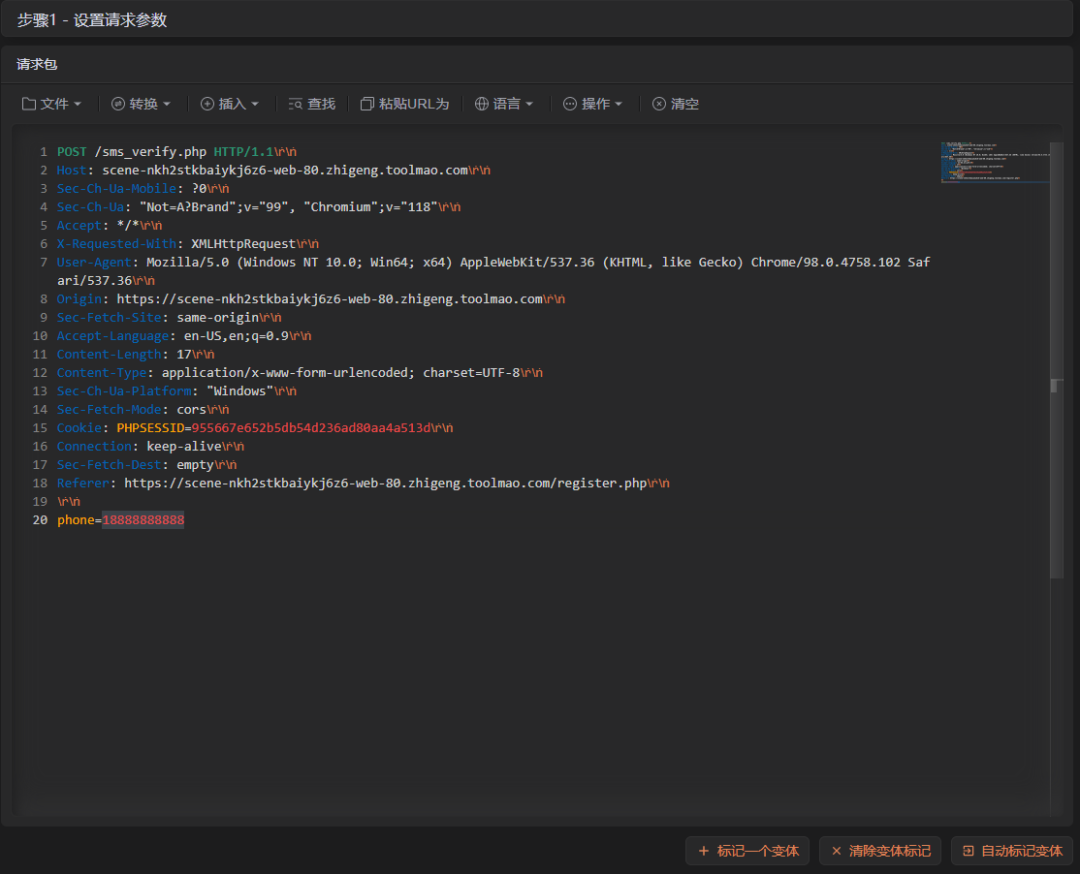The width and height of the screenshot is (1080, 874).
Task: Expand the 插入 dropdown arrow
Action: [x=255, y=104]
